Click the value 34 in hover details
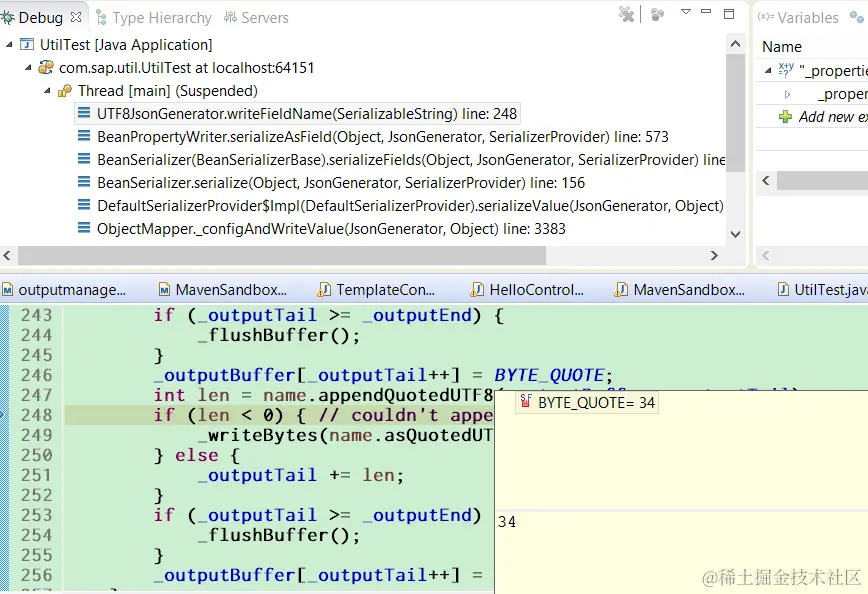This screenshot has height=594, width=868. coord(507,522)
